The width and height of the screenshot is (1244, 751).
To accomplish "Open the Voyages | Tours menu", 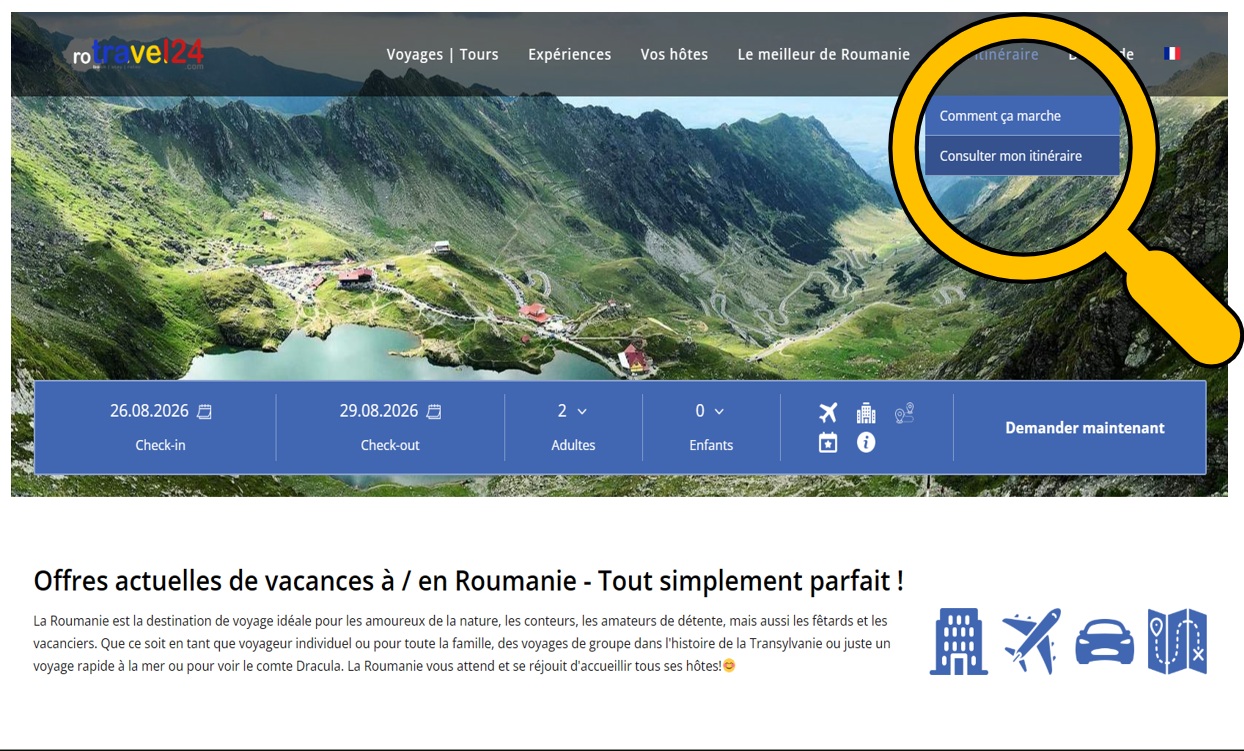I will 442,55.
